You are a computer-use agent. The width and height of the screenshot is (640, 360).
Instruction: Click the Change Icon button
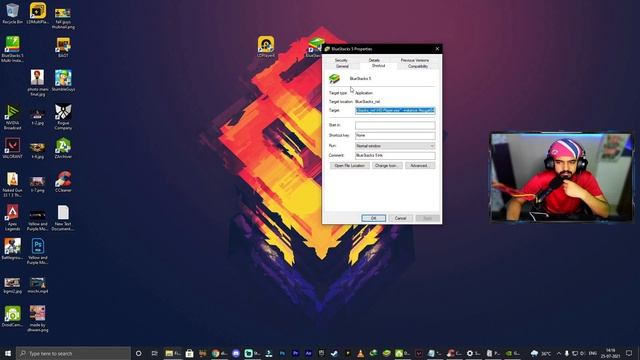[x=387, y=165]
